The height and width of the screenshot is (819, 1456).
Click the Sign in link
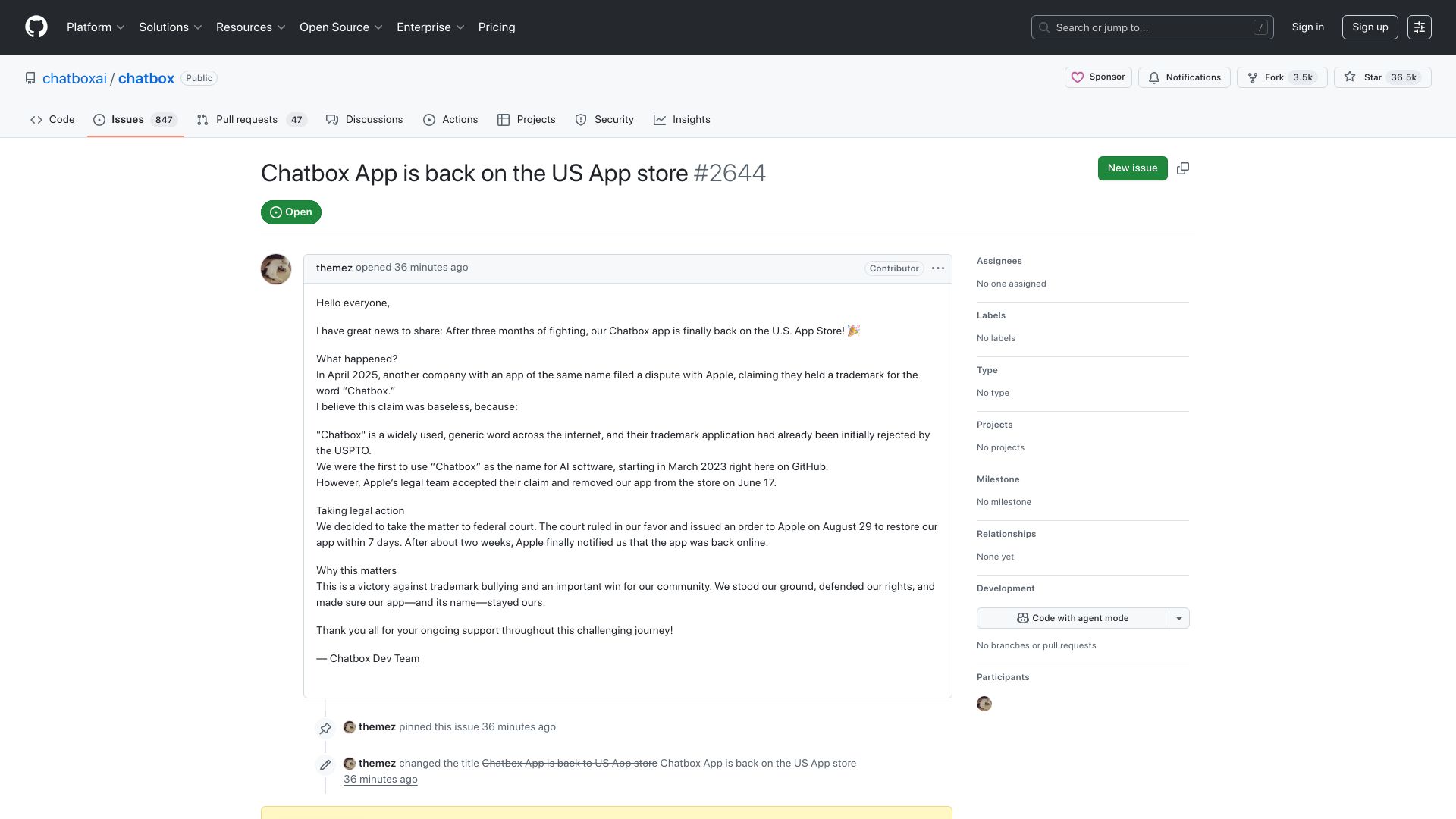click(x=1308, y=27)
